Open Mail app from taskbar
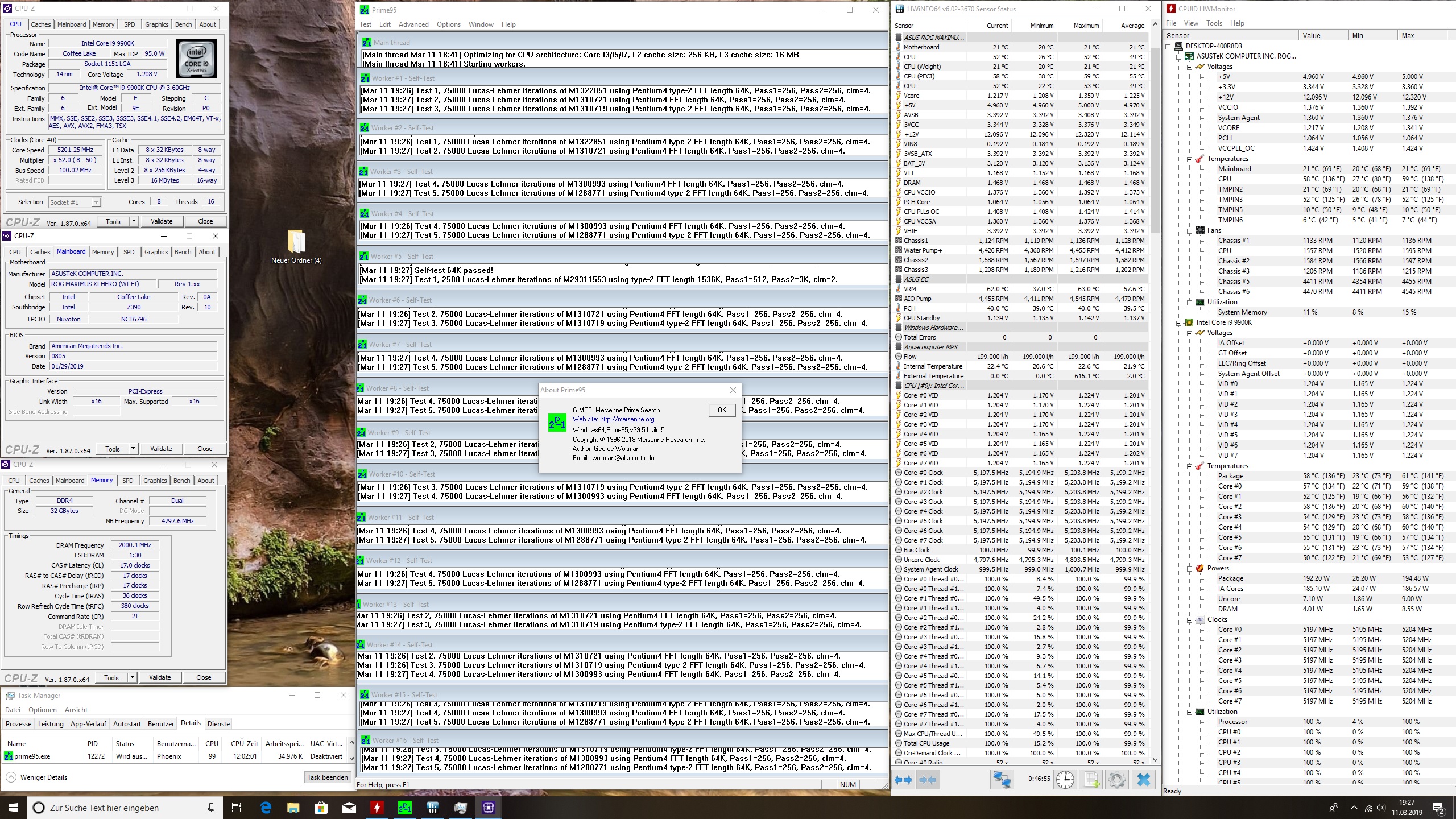Viewport: 1456px width, 819px height. click(x=349, y=808)
